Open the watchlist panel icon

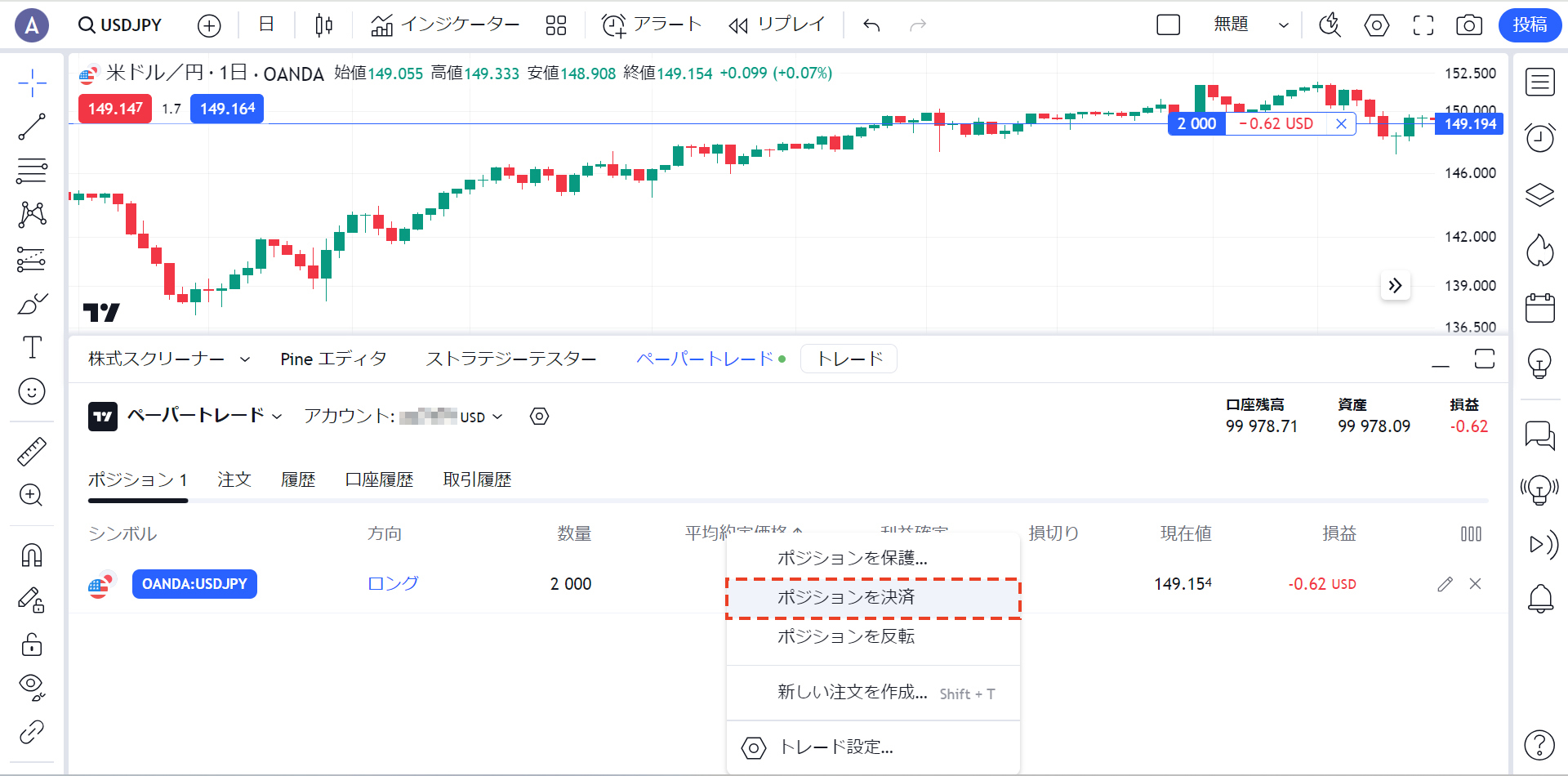tap(1540, 83)
